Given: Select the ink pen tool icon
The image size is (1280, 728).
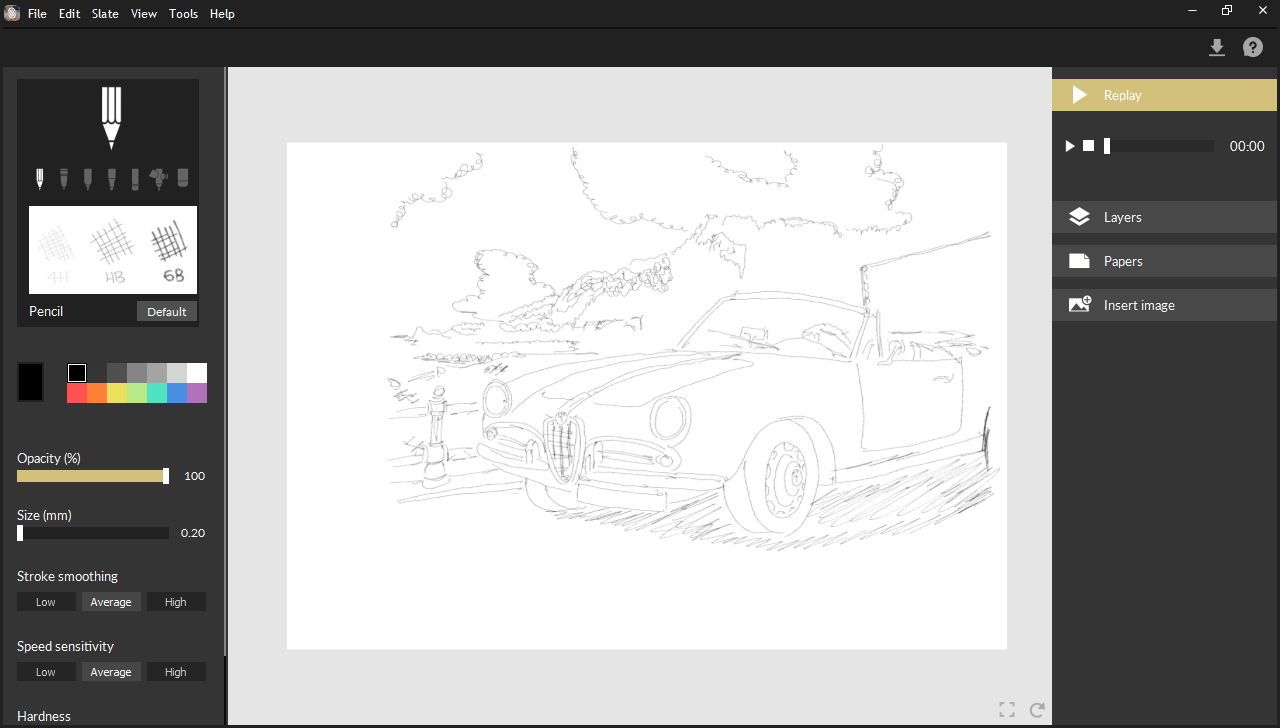Looking at the screenshot, I should pyautogui.click(x=63, y=179).
